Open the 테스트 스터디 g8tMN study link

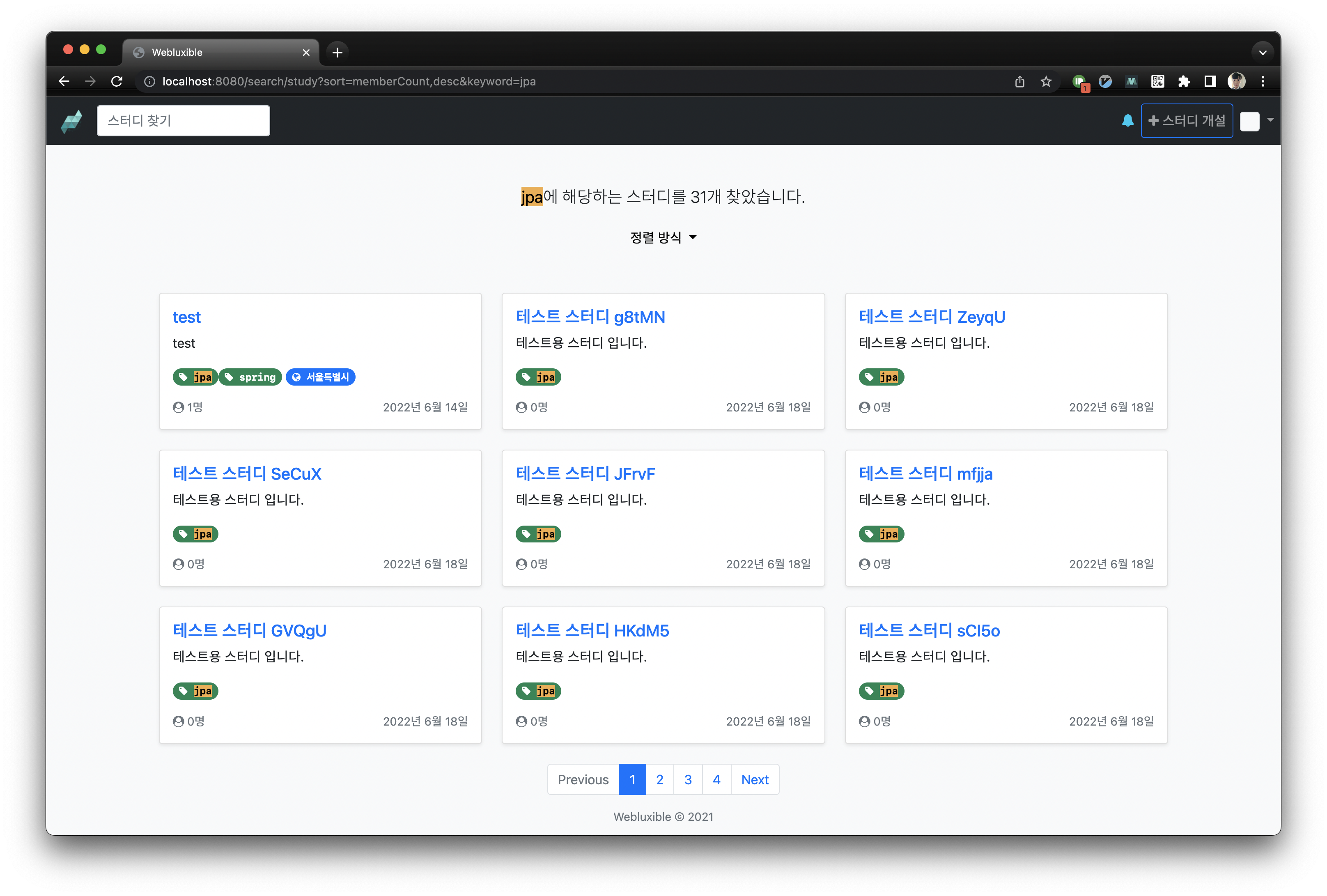(x=590, y=317)
